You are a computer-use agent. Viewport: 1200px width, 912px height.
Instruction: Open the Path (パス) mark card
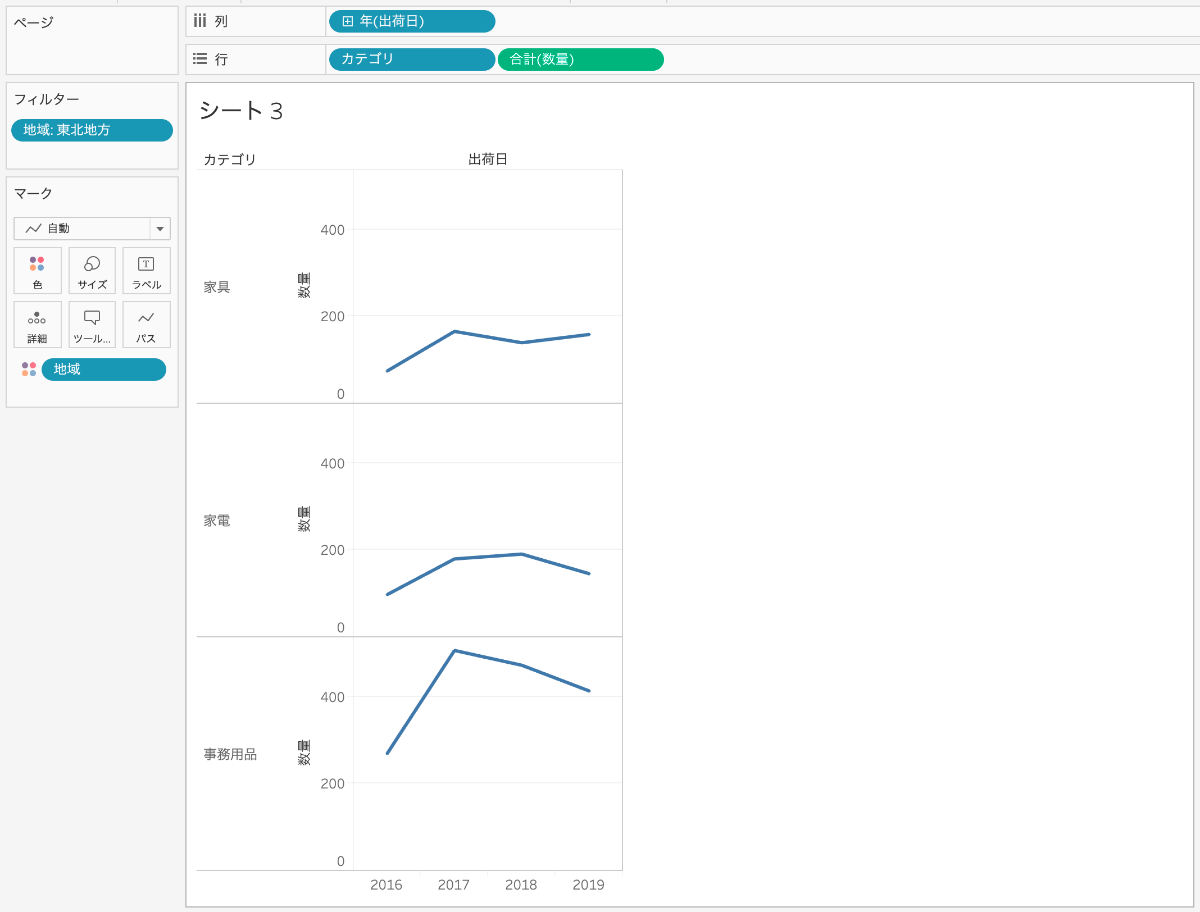(146, 325)
